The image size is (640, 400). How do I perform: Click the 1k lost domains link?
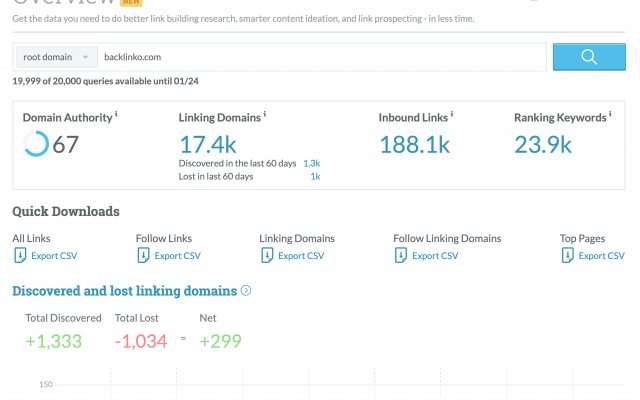pyautogui.click(x=315, y=176)
